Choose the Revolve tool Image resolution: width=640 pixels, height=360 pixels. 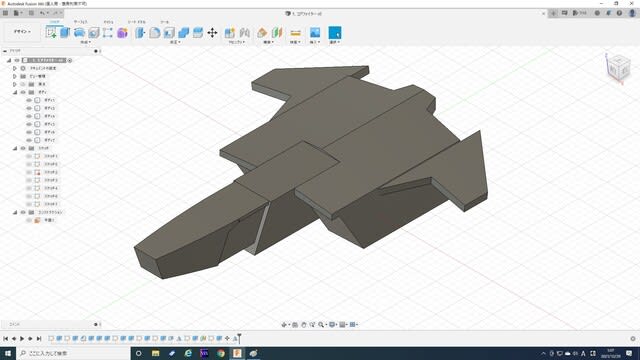(x=79, y=33)
